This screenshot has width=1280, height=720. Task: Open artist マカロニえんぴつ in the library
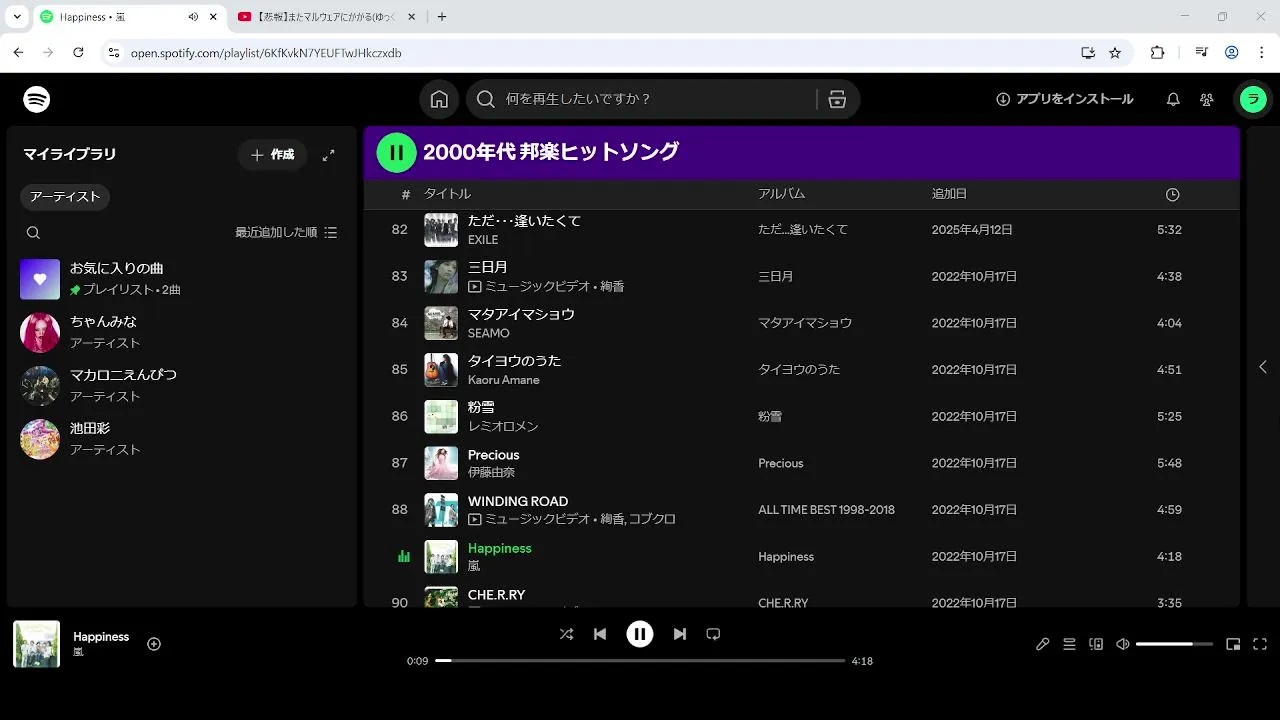182,385
